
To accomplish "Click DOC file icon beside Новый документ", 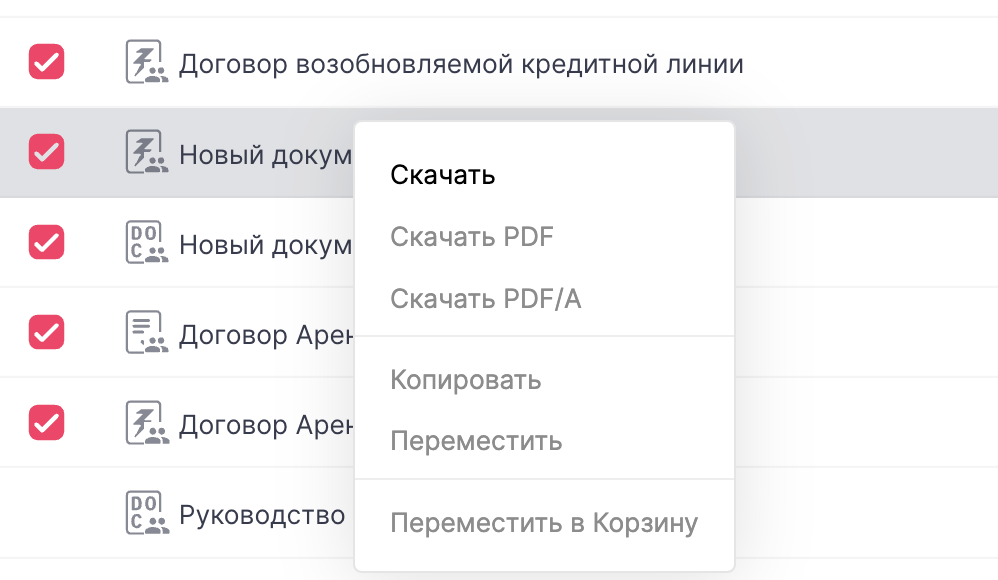I will 146,242.
